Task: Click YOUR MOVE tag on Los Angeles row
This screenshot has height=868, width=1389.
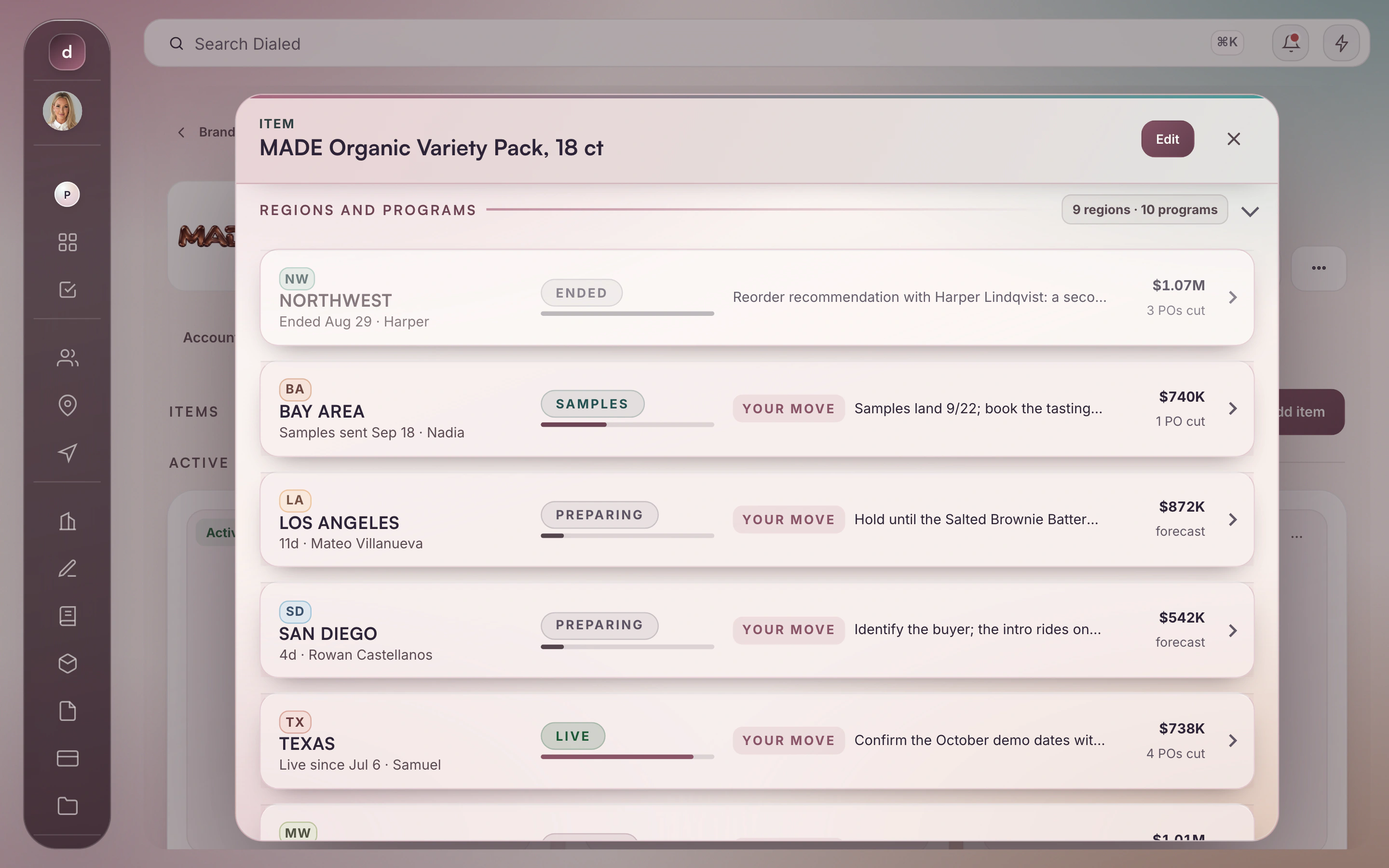Action: pyautogui.click(x=789, y=519)
